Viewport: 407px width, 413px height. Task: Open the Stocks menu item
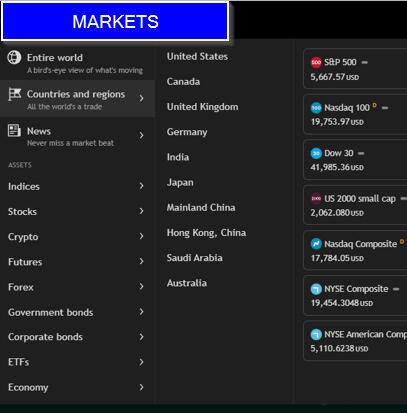click(x=77, y=211)
